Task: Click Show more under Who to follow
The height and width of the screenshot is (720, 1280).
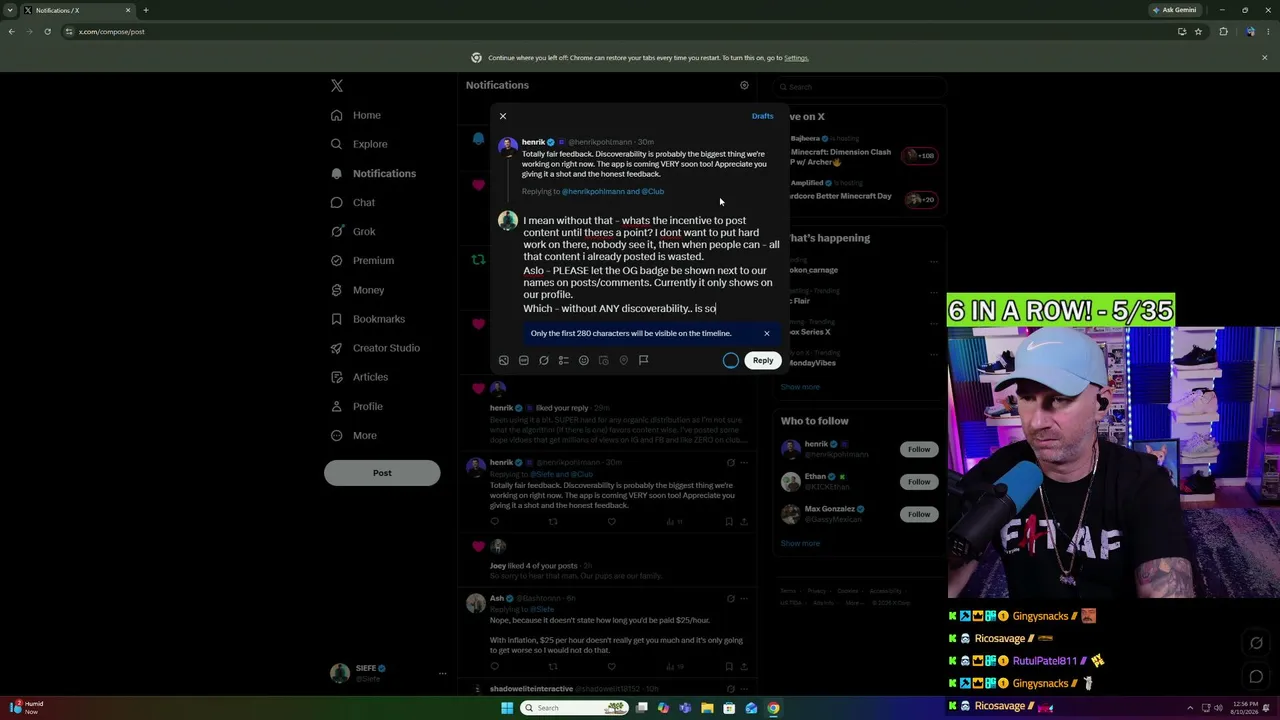Action: 800,543
